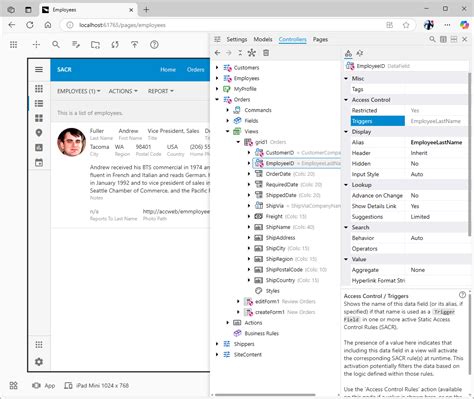This screenshot has height=399, width=474.
Task: Open the search magnifier in the left toolbar
Action: pos(56,45)
